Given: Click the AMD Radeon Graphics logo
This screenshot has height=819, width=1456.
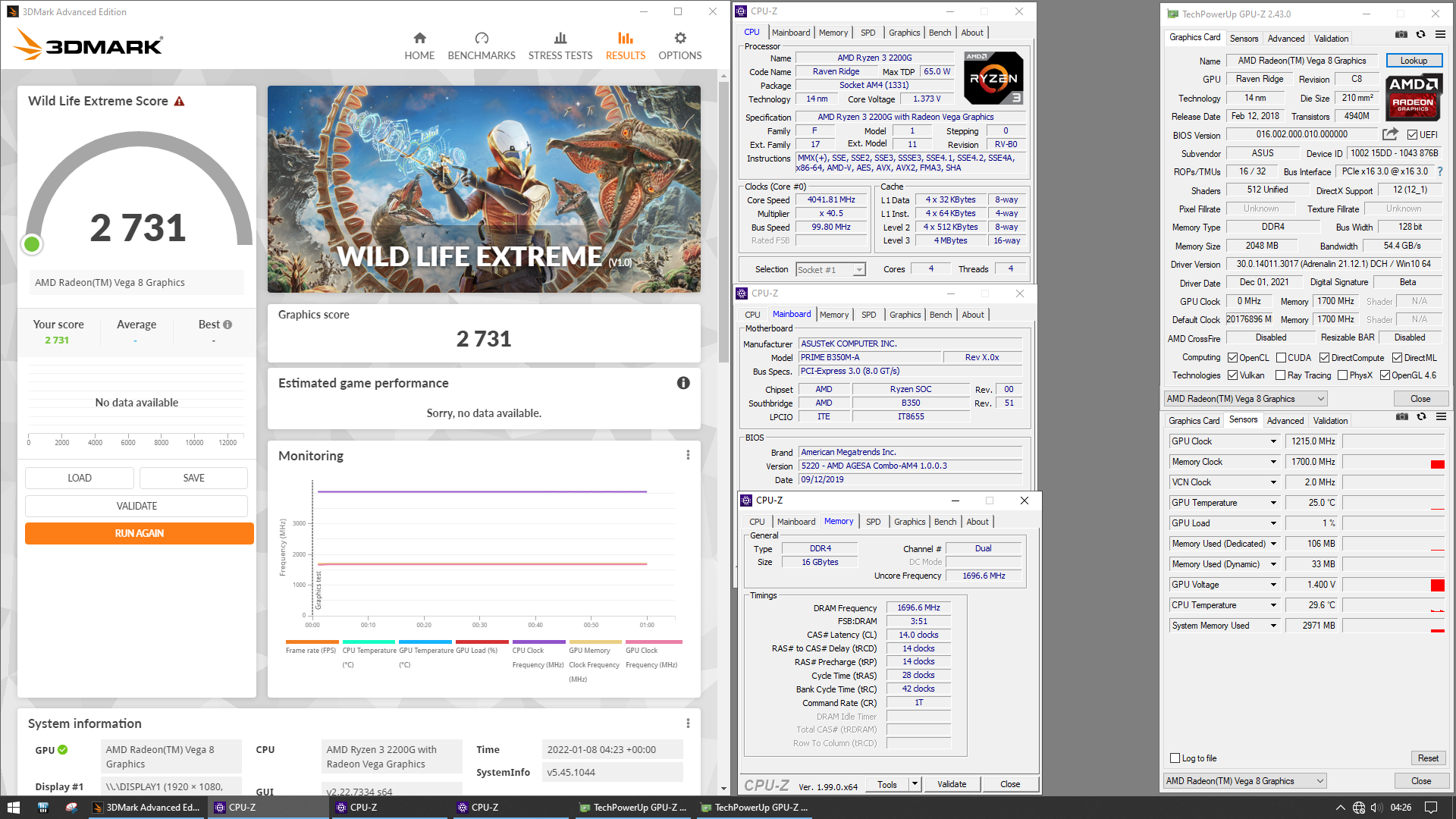Looking at the screenshot, I should click(1414, 96).
